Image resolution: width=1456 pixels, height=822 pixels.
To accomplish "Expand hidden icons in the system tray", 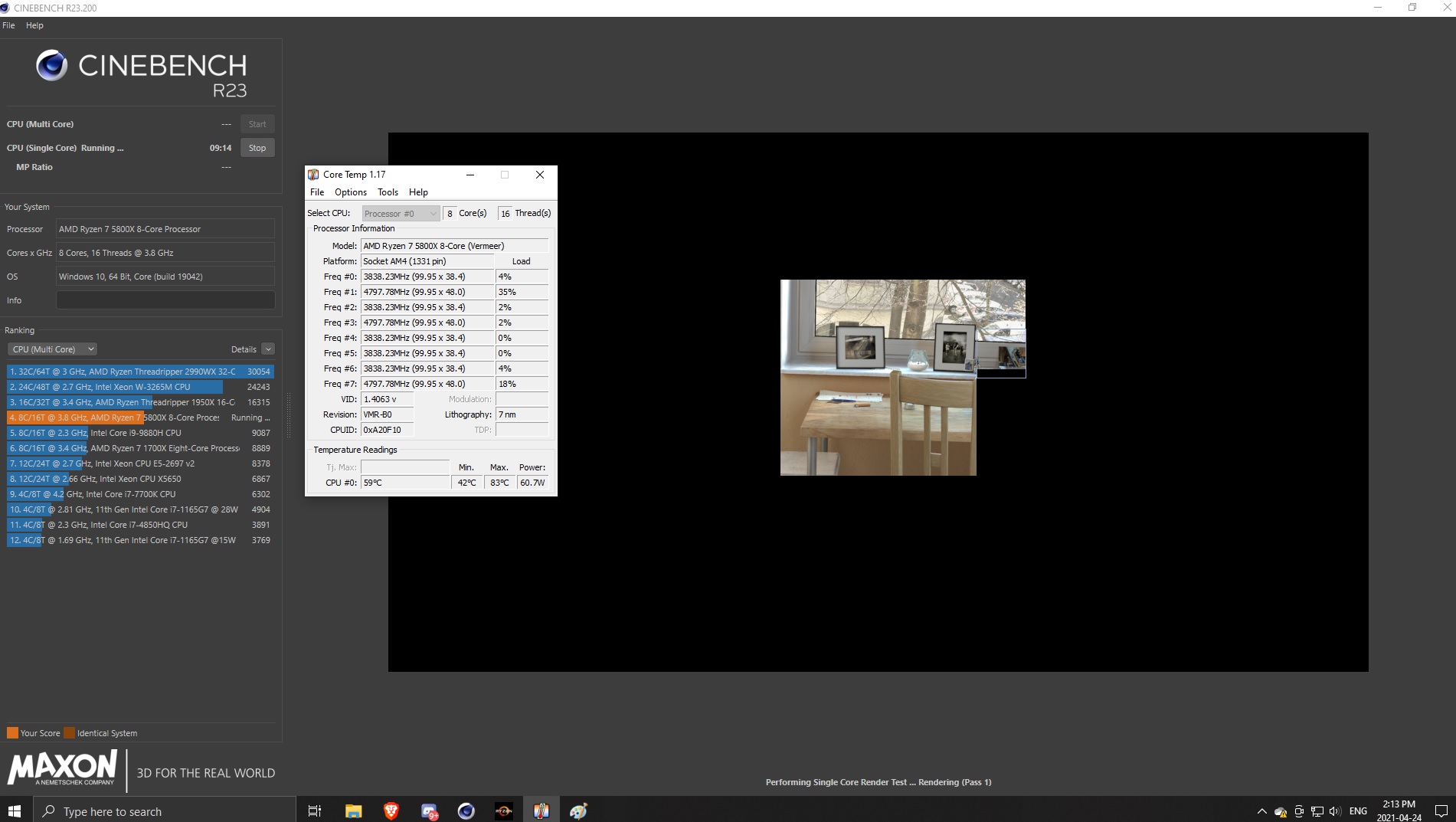I will [x=1261, y=811].
